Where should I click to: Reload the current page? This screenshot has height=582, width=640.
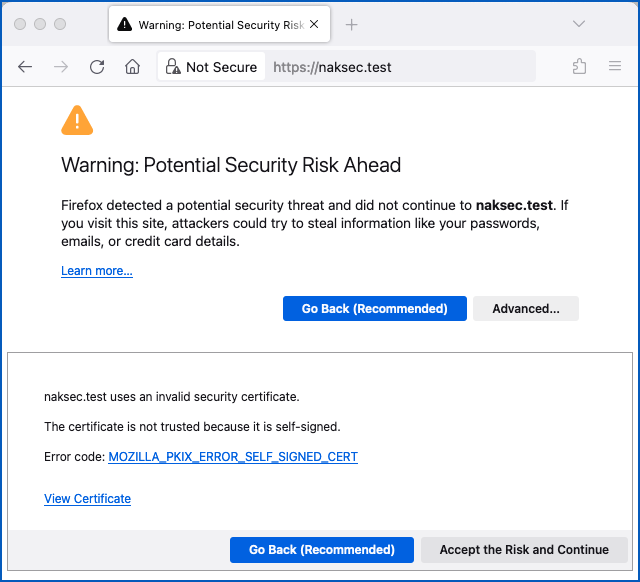pyautogui.click(x=97, y=67)
